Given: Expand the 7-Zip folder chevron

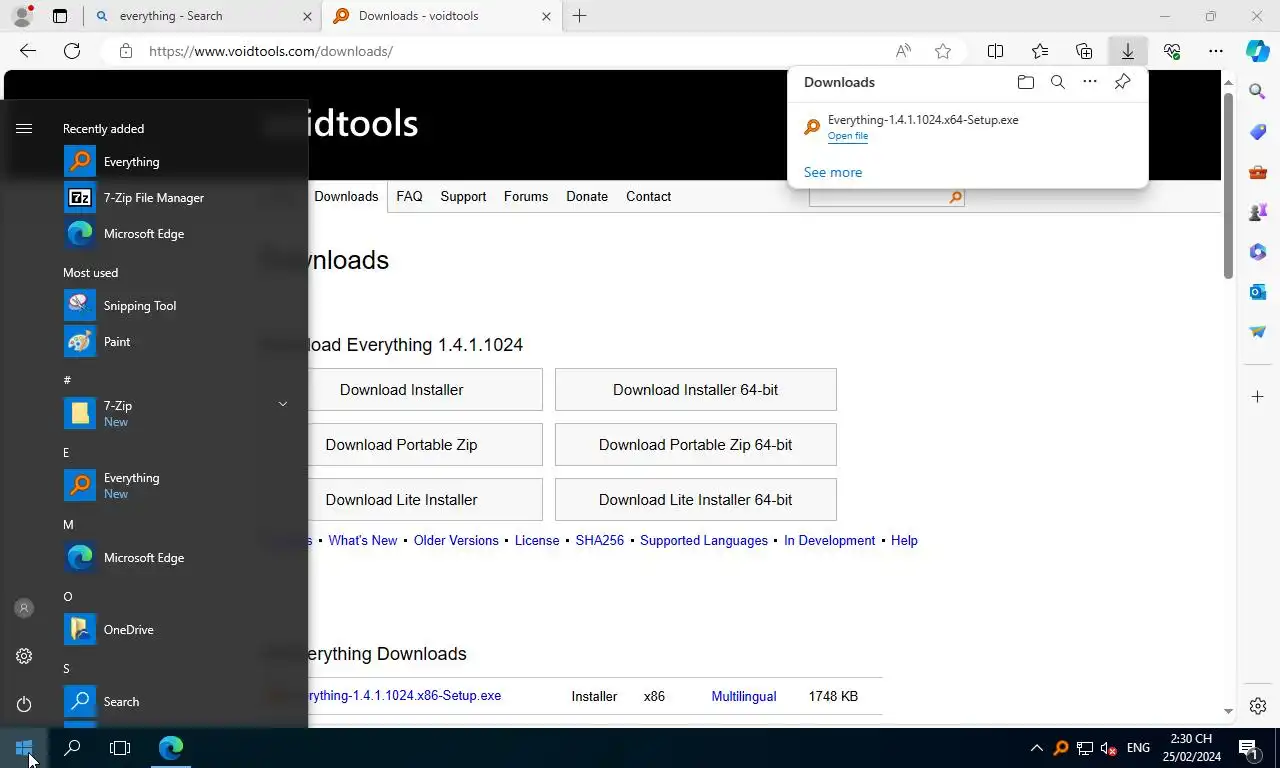Looking at the screenshot, I should [x=283, y=404].
